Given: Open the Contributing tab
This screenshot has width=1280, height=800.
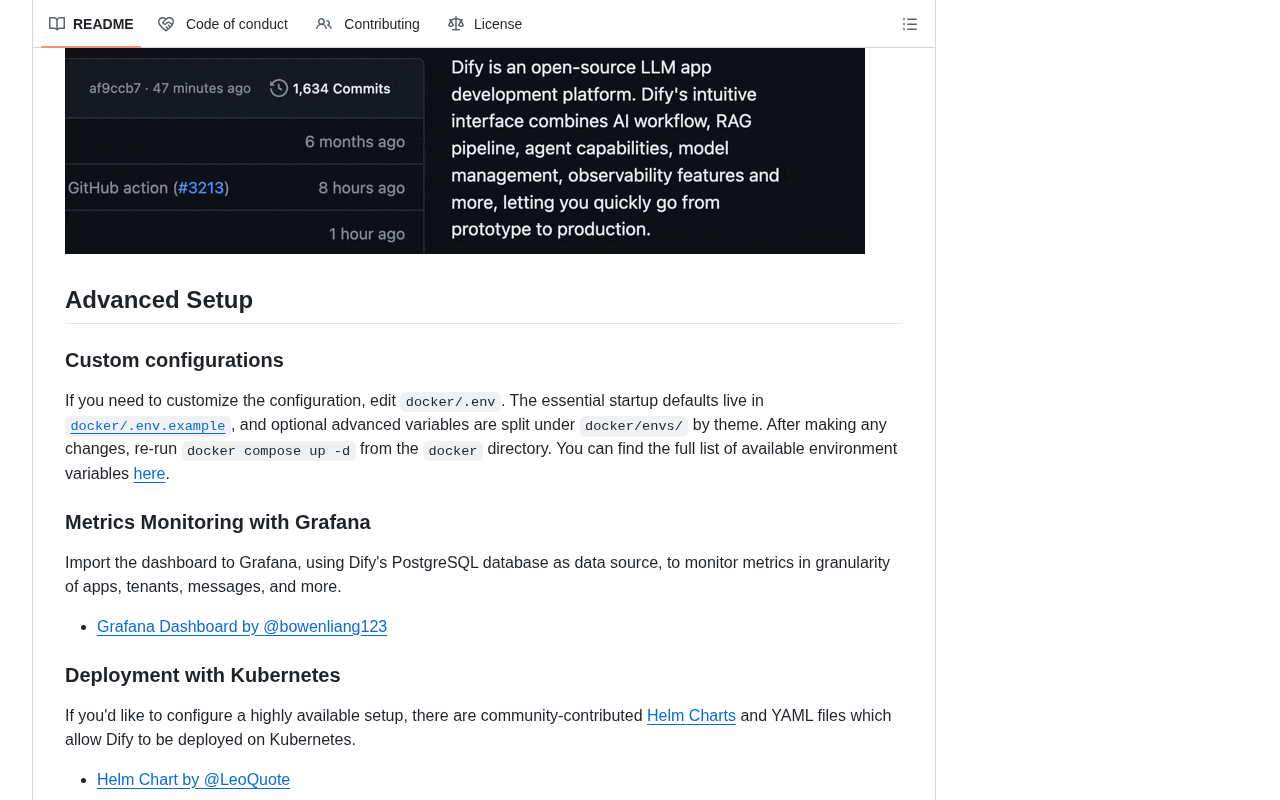Looking at the screenshot, I should 368,24.
